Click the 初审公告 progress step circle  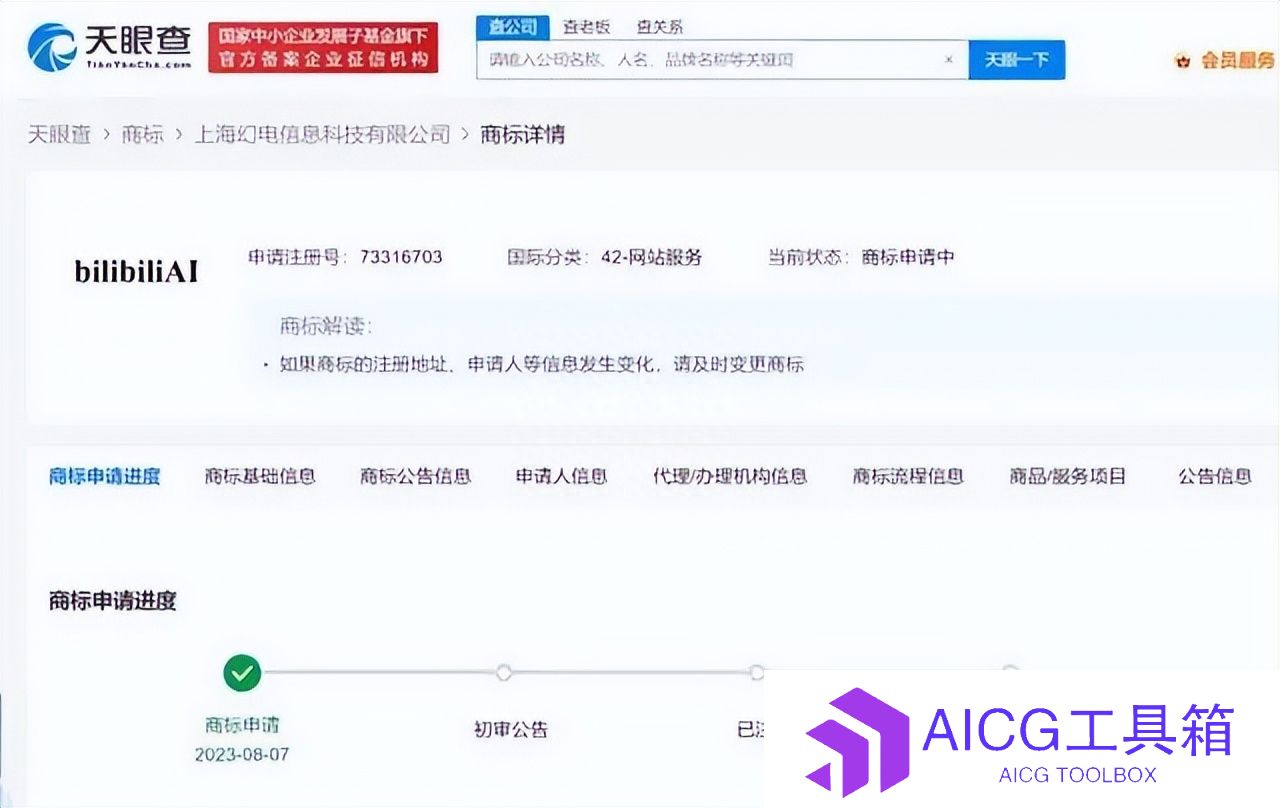[504, 673]
